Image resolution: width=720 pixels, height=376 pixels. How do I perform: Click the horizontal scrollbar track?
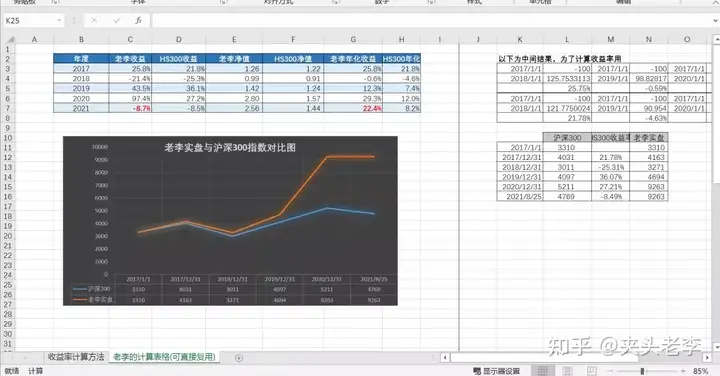[x=576, y=357]
